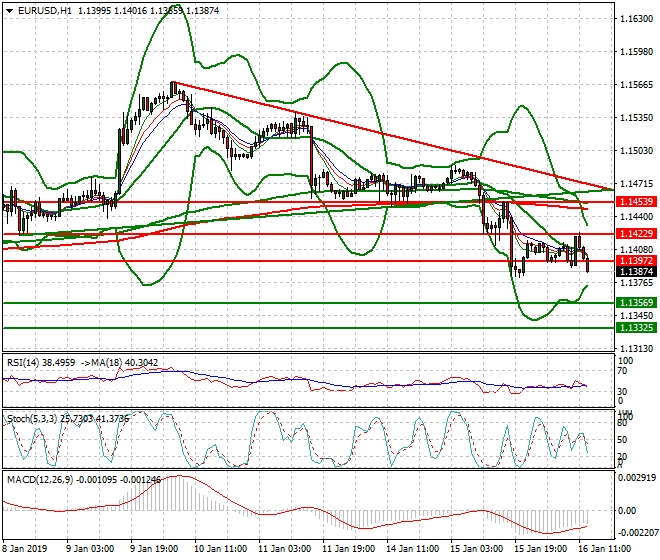Image resolution: width=660 pixels, height=560 pixels.
Task: Select the 1.14229 red price label
Action: 636,234
